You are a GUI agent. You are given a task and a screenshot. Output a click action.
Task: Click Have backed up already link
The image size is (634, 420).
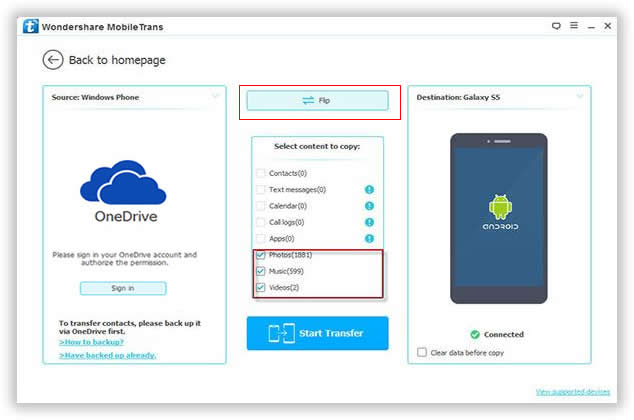click(108, 355)
